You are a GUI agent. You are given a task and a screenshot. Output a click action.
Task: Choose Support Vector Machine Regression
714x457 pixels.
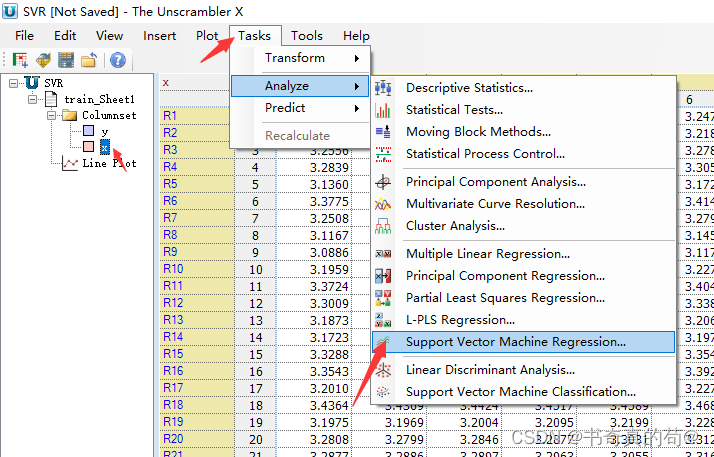[523, 342]
